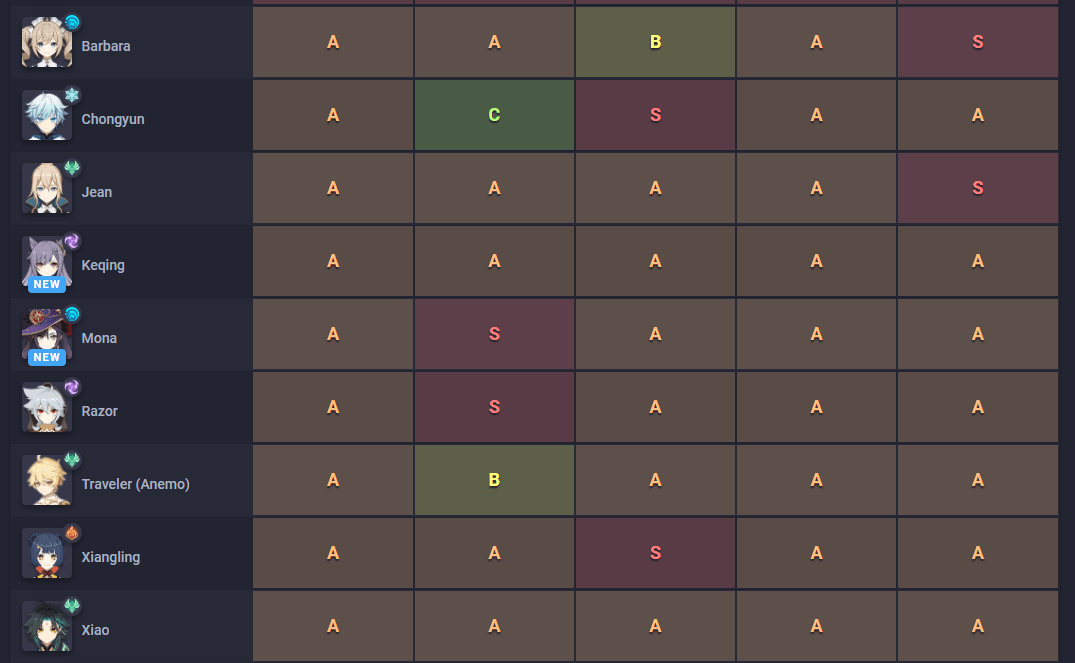Click the NEW badge on Mona

point(47,357)
